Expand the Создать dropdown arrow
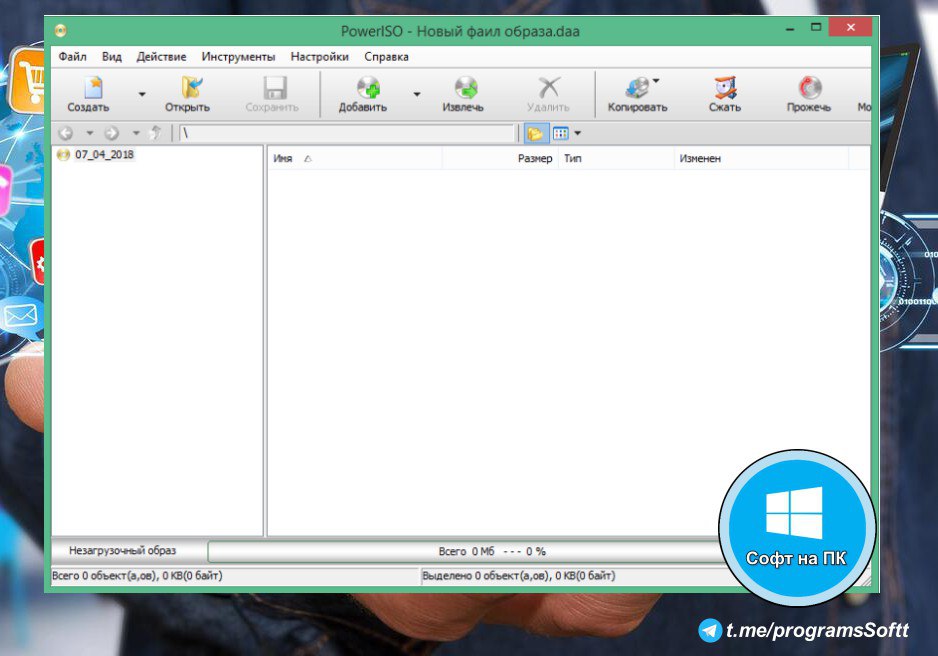The image size is (938, 656). pos(141,95)
